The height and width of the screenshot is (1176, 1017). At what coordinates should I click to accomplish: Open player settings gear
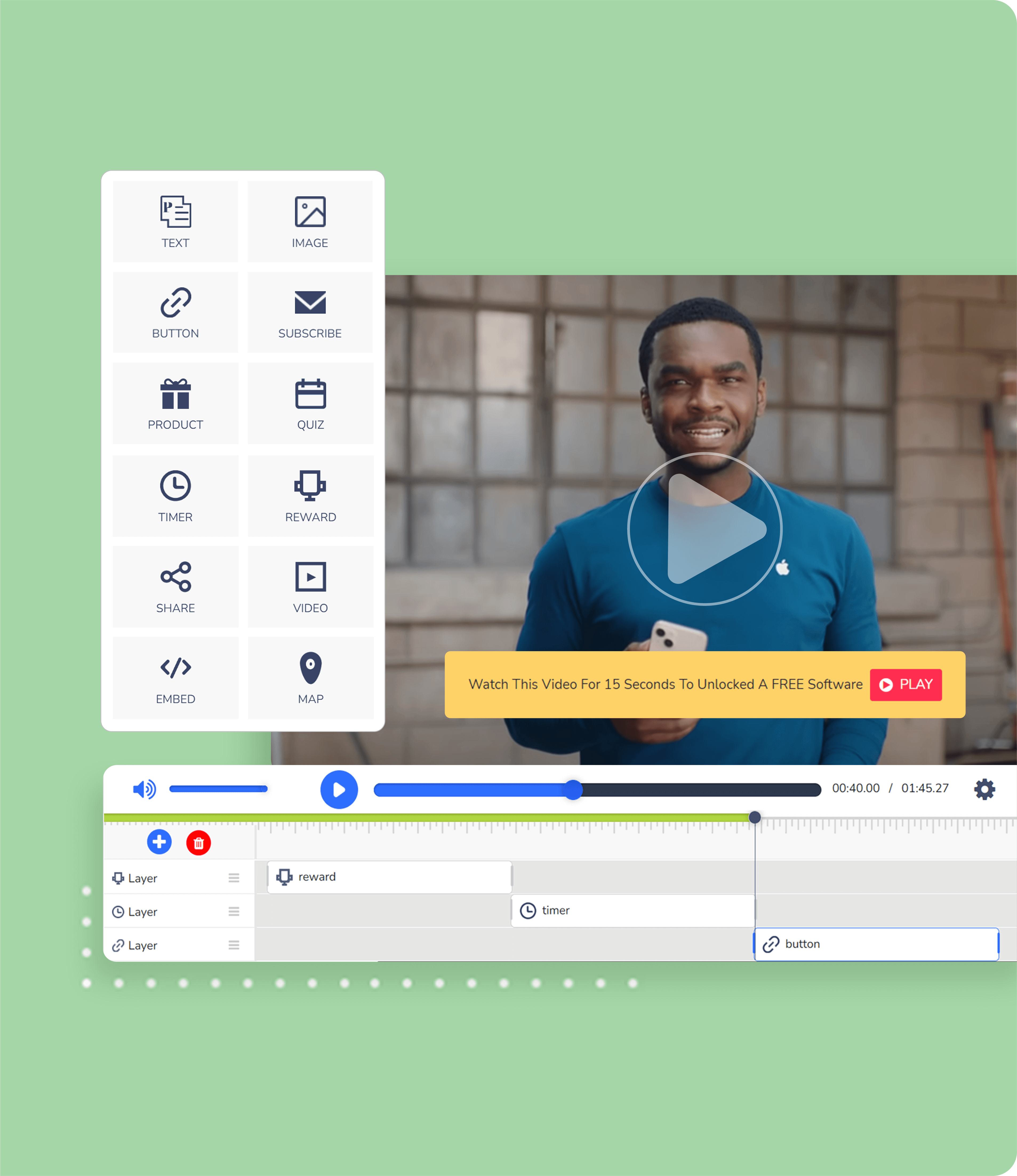[985, 790]
